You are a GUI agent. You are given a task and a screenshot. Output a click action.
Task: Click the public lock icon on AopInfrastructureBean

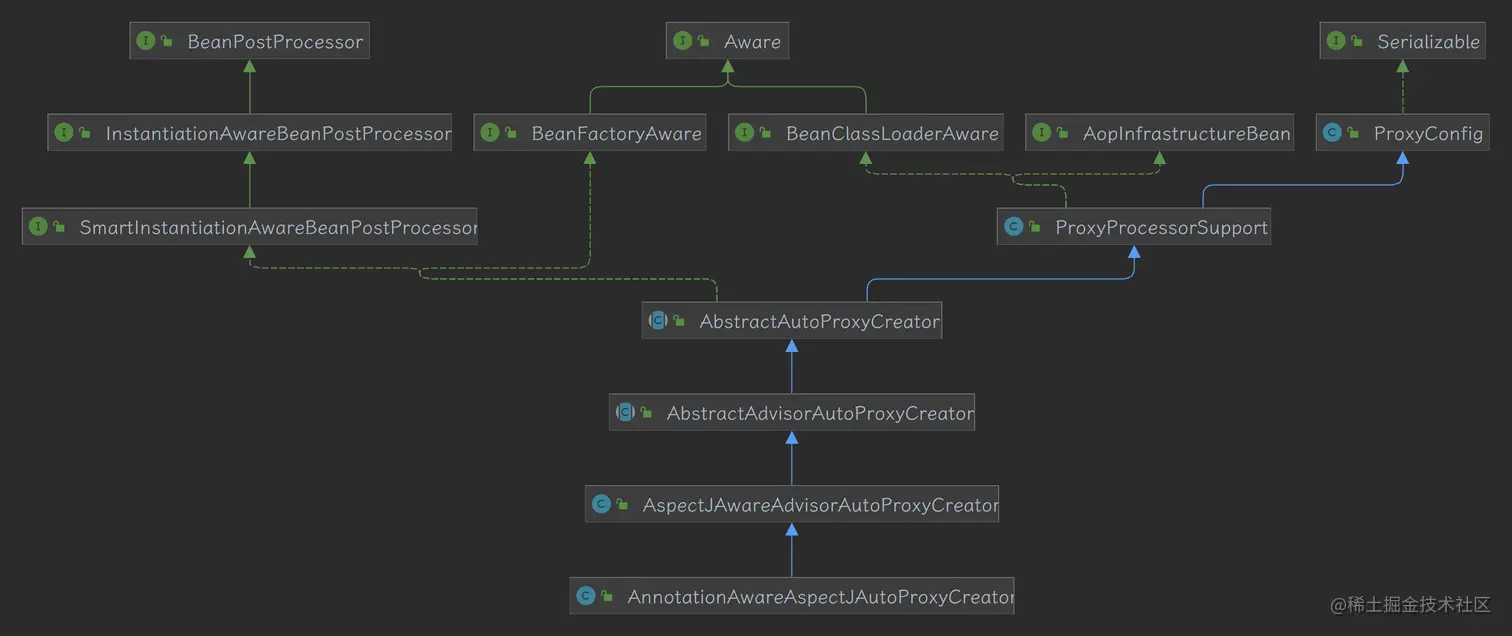coord(1061,133)
